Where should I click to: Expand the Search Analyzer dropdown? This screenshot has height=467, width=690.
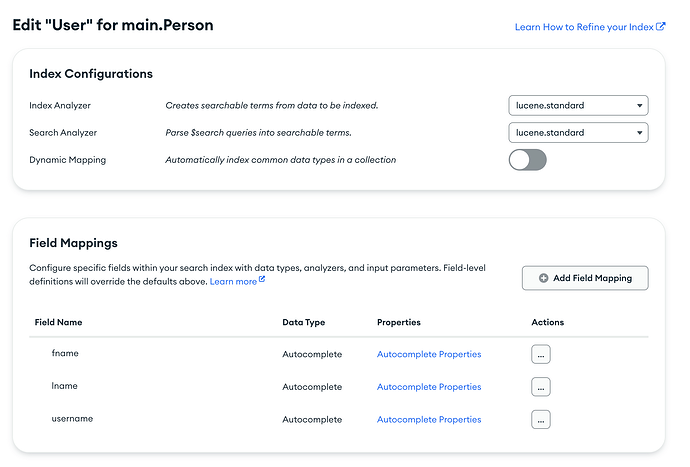578,132
